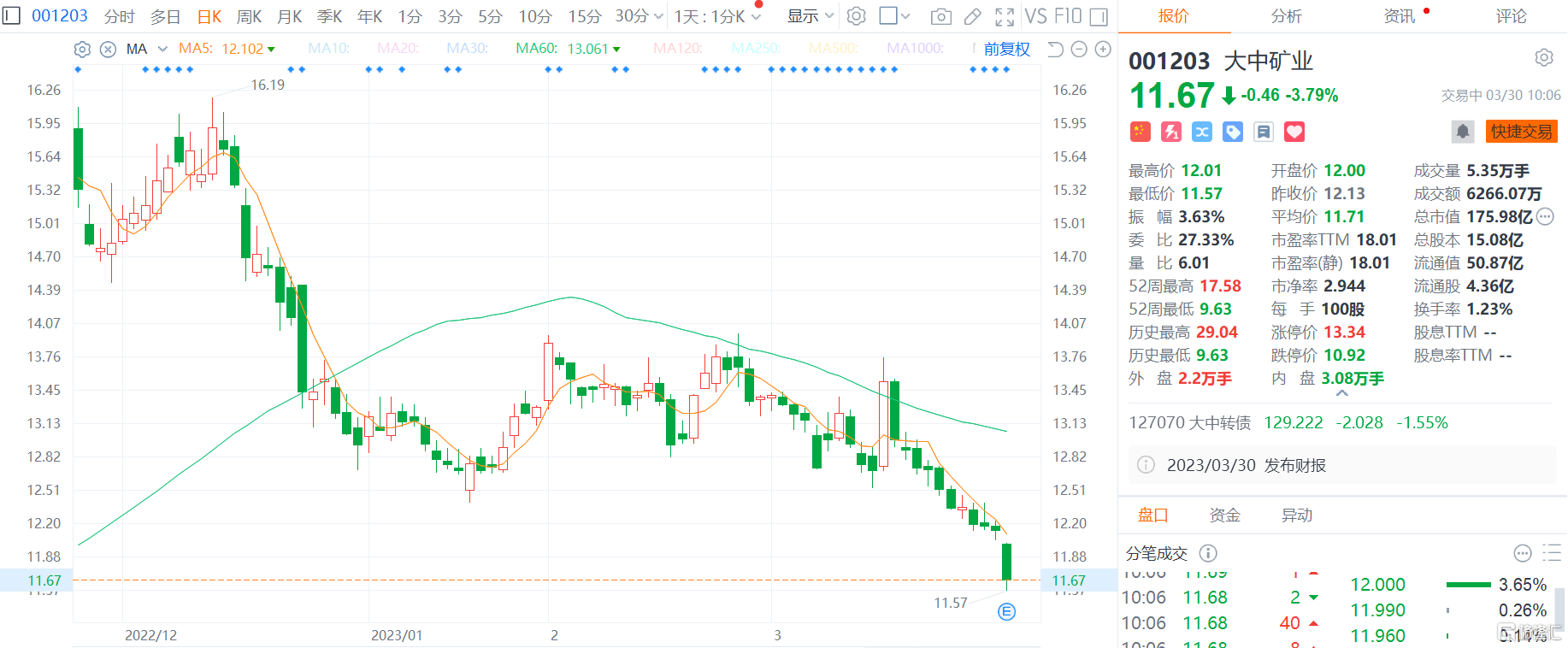Toggle MA20 line visibility
This screenshot has height=648, width=1568.
click(x=398, y=49)
